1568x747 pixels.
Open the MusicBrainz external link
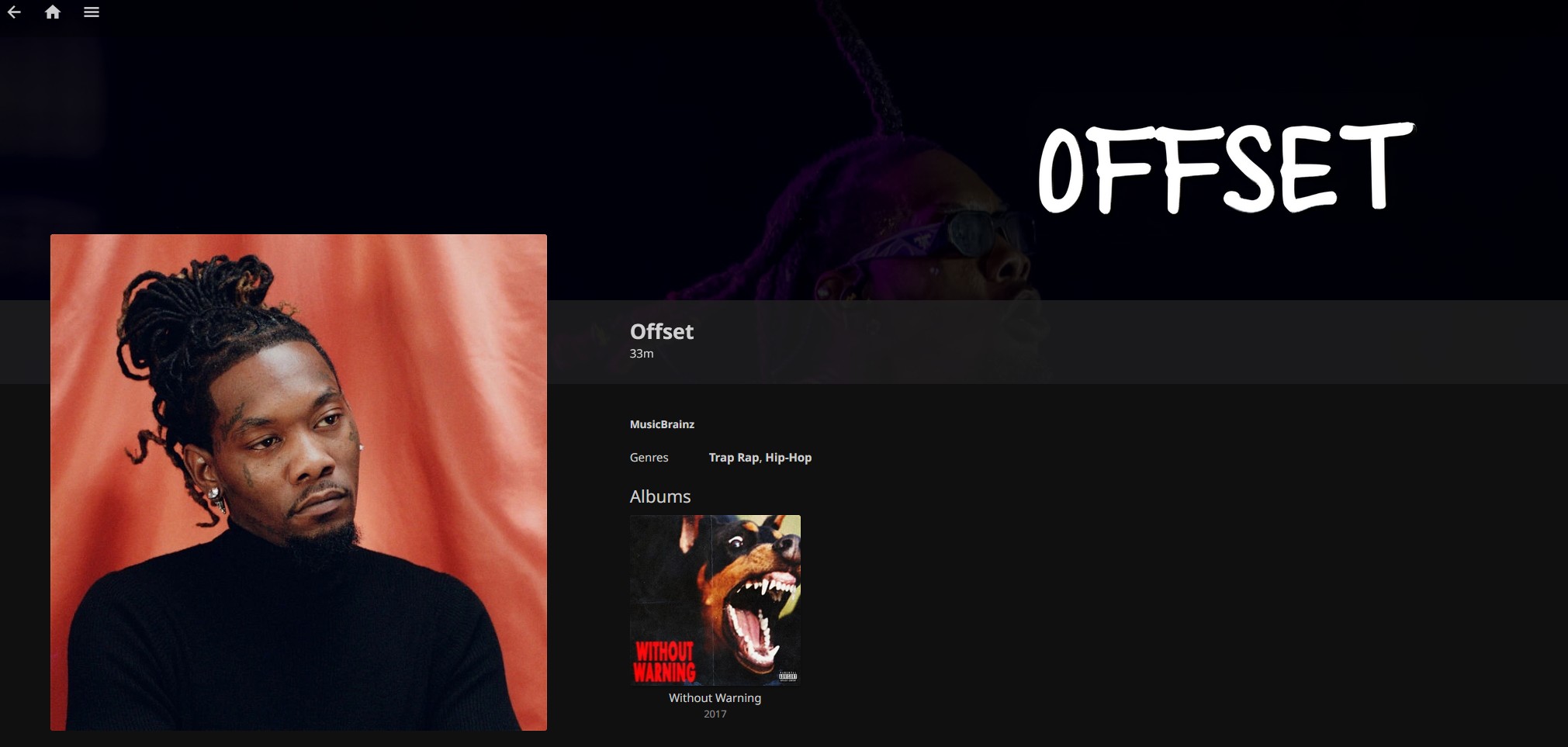pos(662,424)
